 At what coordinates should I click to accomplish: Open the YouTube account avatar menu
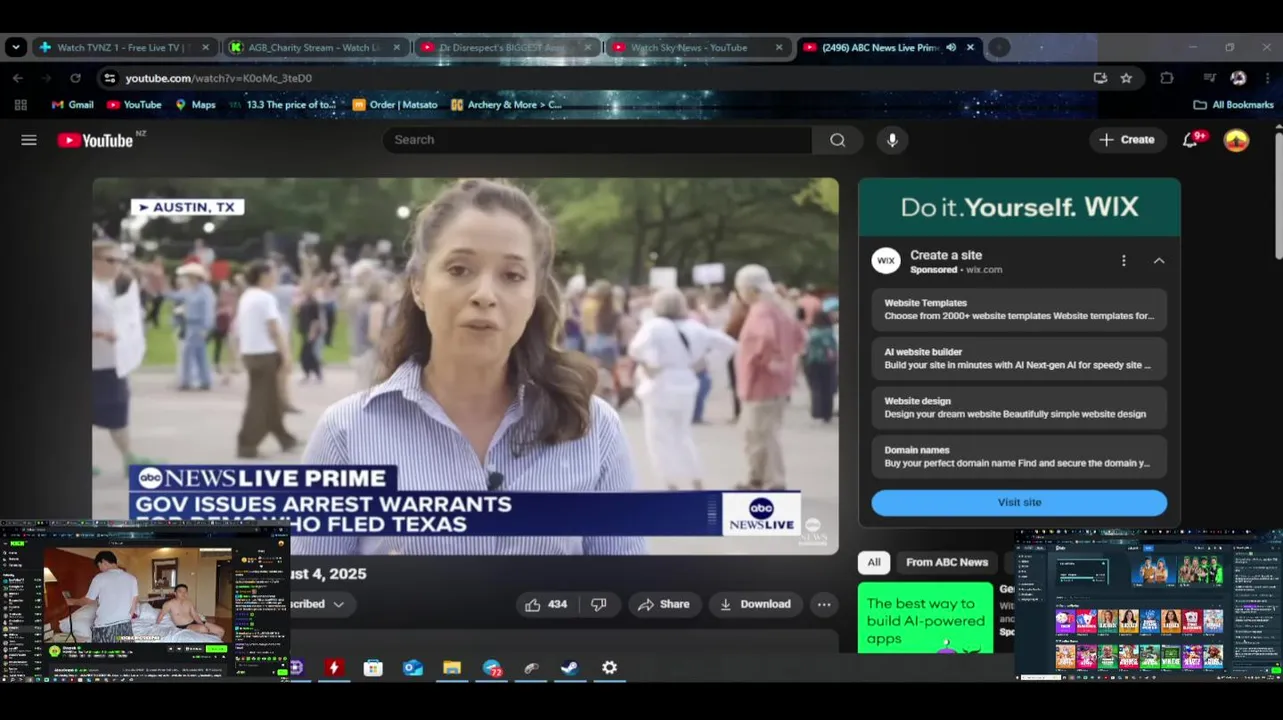(1237, 140)
